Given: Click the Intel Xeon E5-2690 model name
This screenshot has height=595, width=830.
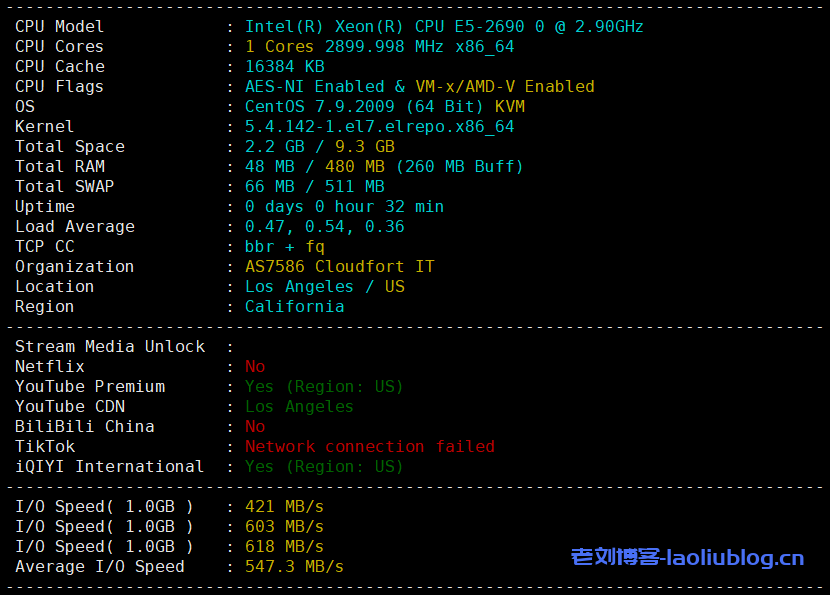Looking at the screenshot, I should (440, 26).
